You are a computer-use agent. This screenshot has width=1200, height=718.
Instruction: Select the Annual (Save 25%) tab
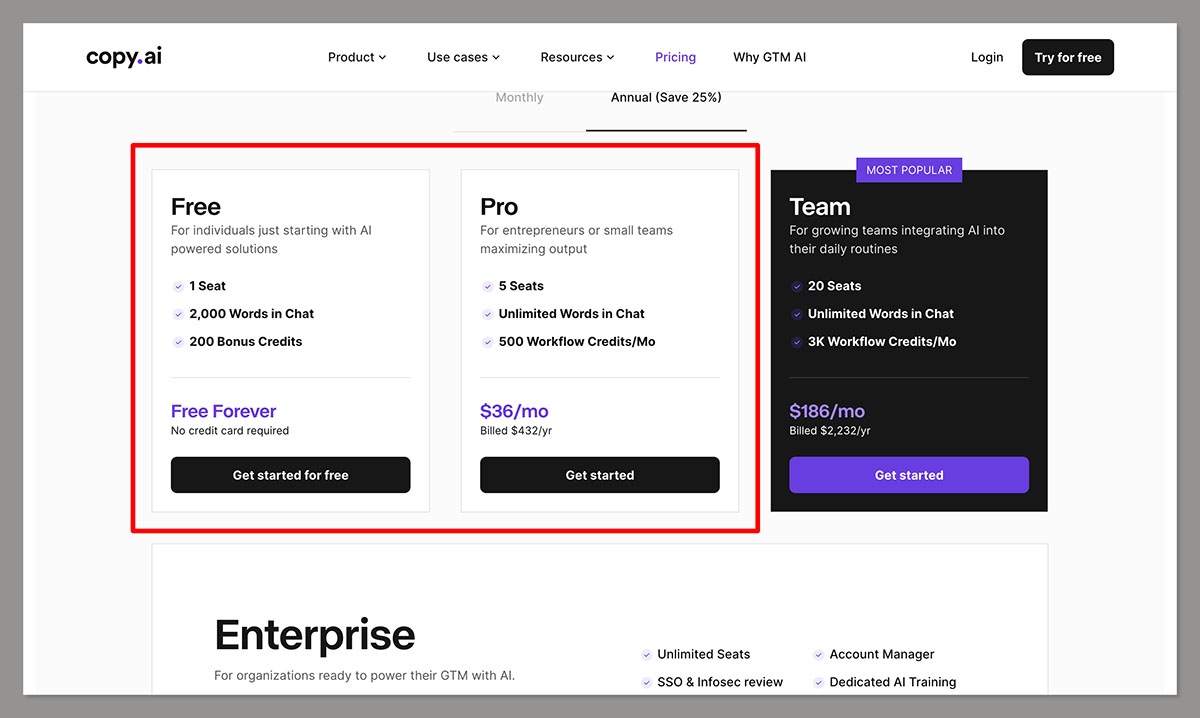pos(665,97)
